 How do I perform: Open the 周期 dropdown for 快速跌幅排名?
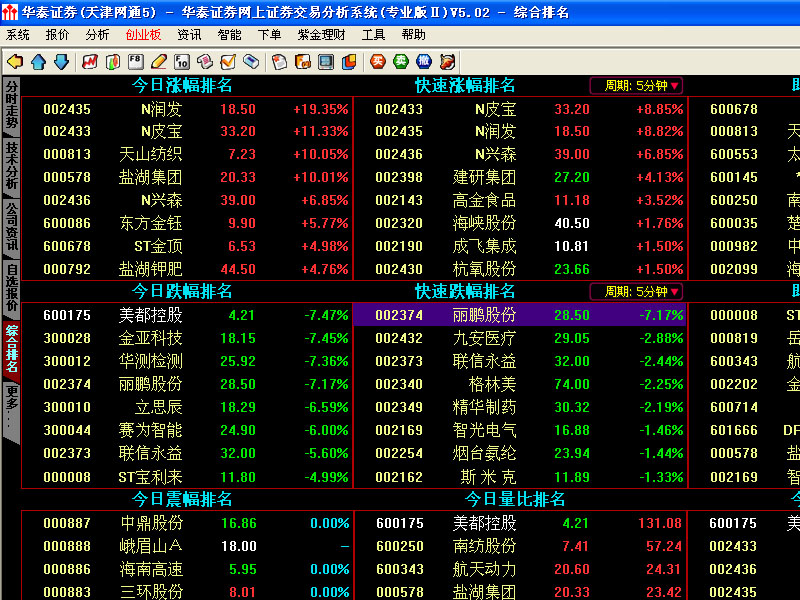click(636, 292)
